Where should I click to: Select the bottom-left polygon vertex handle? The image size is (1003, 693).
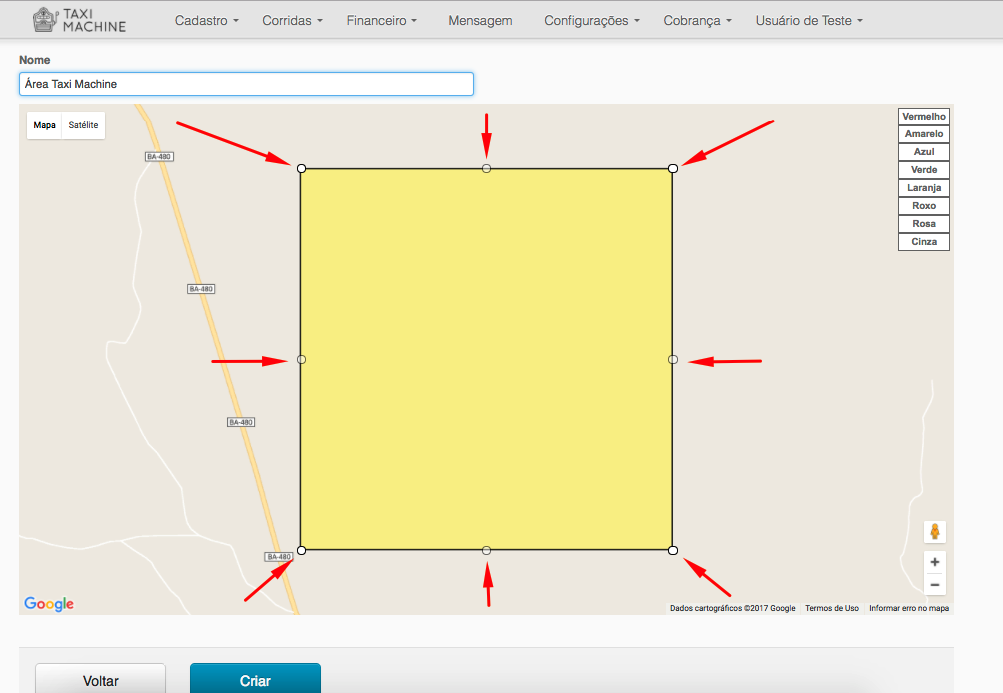pos(301,550)
